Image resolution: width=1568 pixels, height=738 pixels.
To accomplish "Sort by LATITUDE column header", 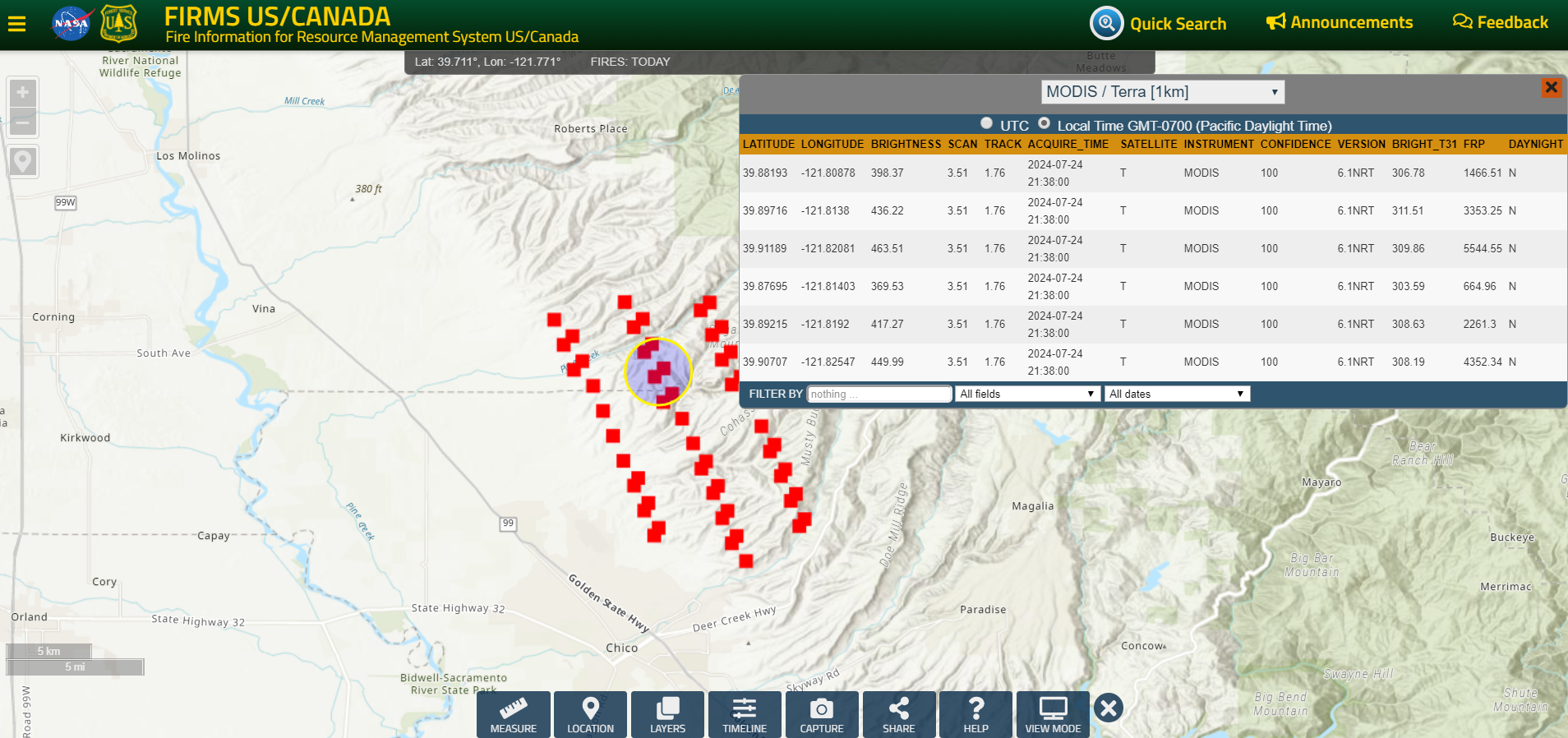I will [x=768, y=144].
